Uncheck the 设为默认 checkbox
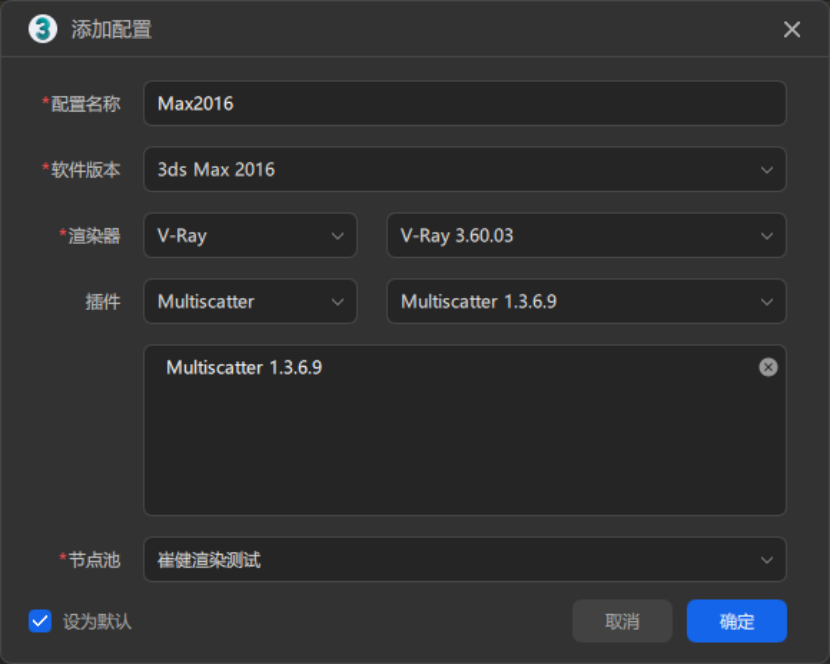 tap(40, 621)
